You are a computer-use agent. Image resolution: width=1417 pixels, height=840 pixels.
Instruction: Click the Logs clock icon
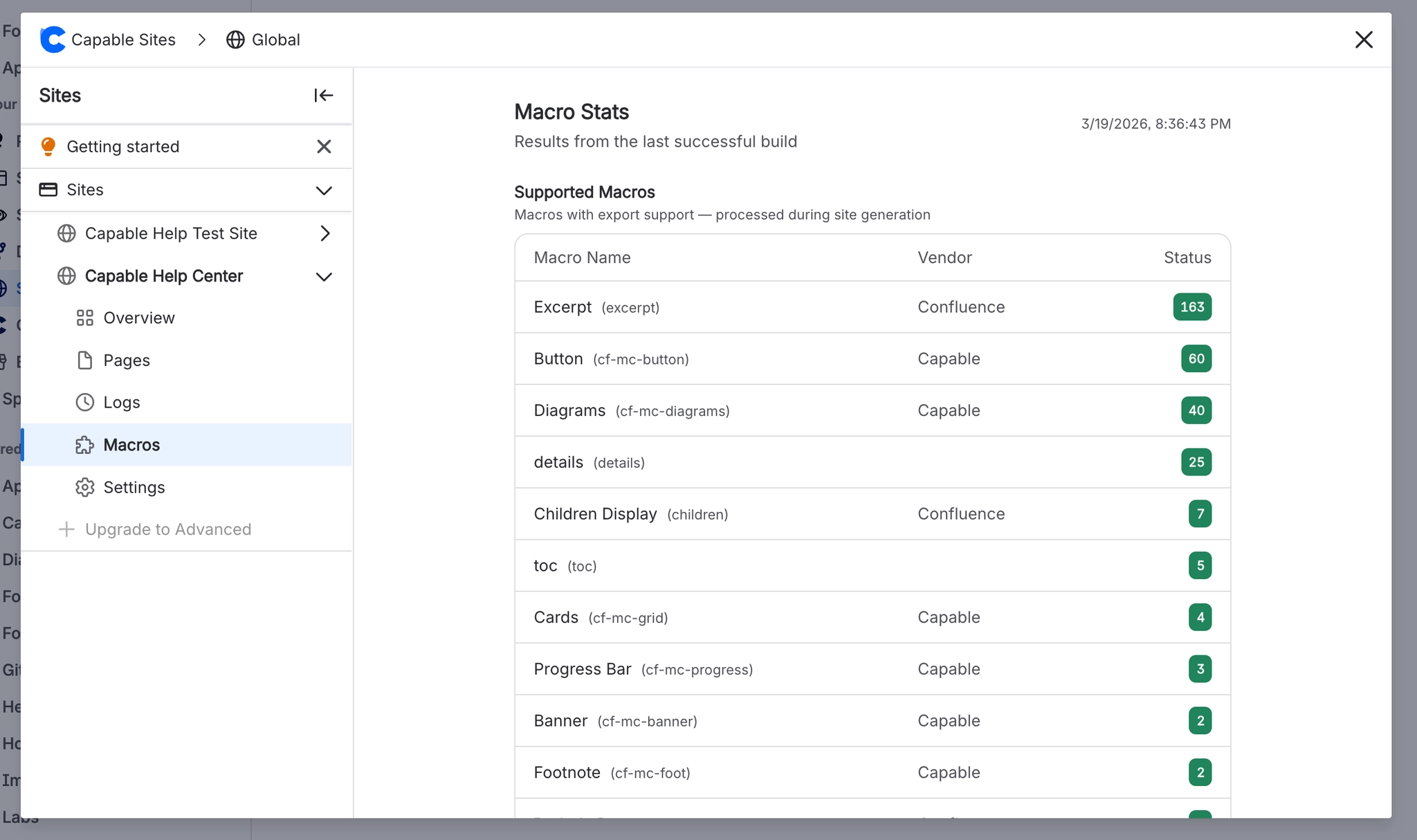coord(84,403)
